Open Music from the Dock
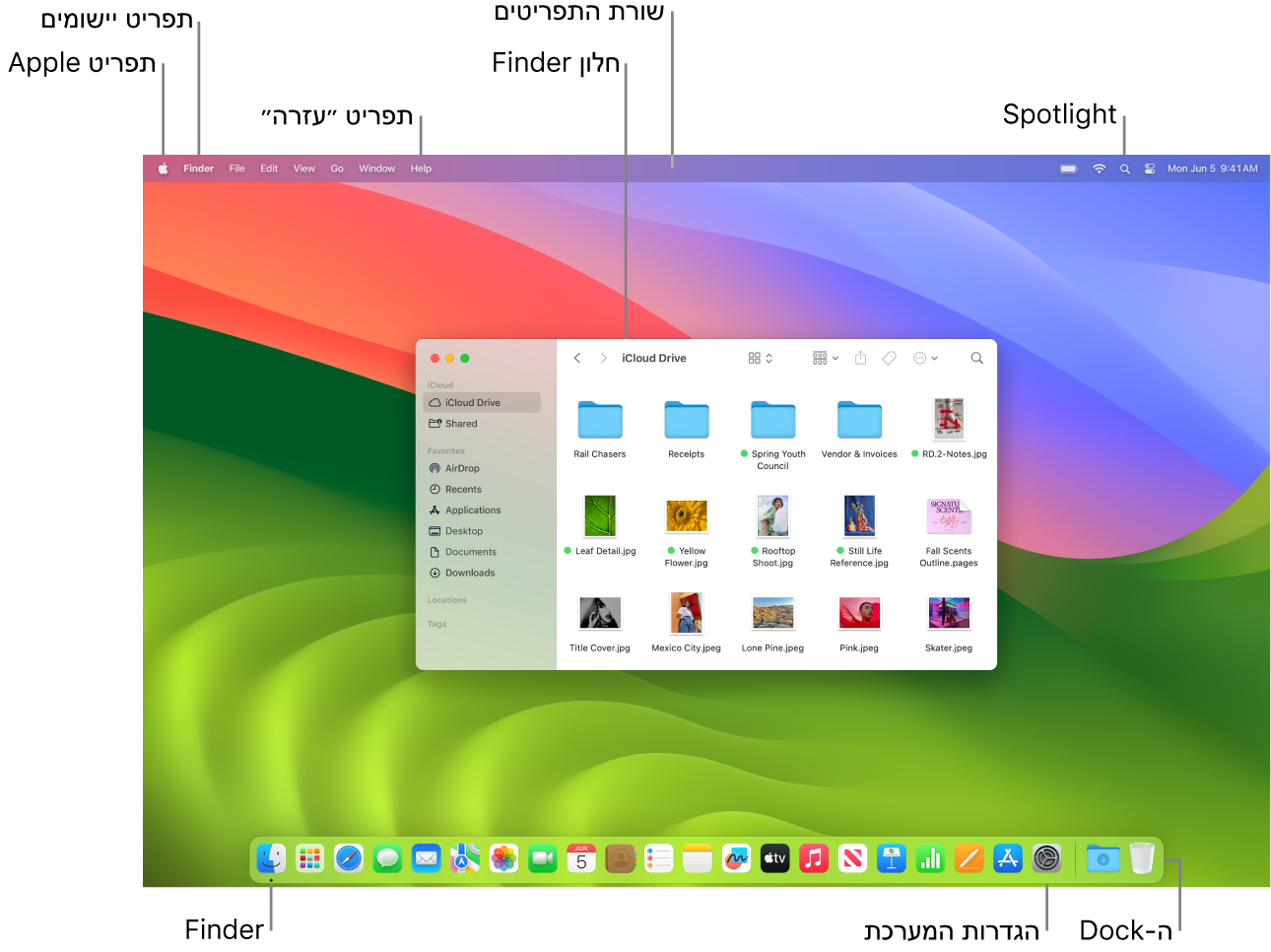Screen dimensions: 1271x952 click(x=814, y=858)
